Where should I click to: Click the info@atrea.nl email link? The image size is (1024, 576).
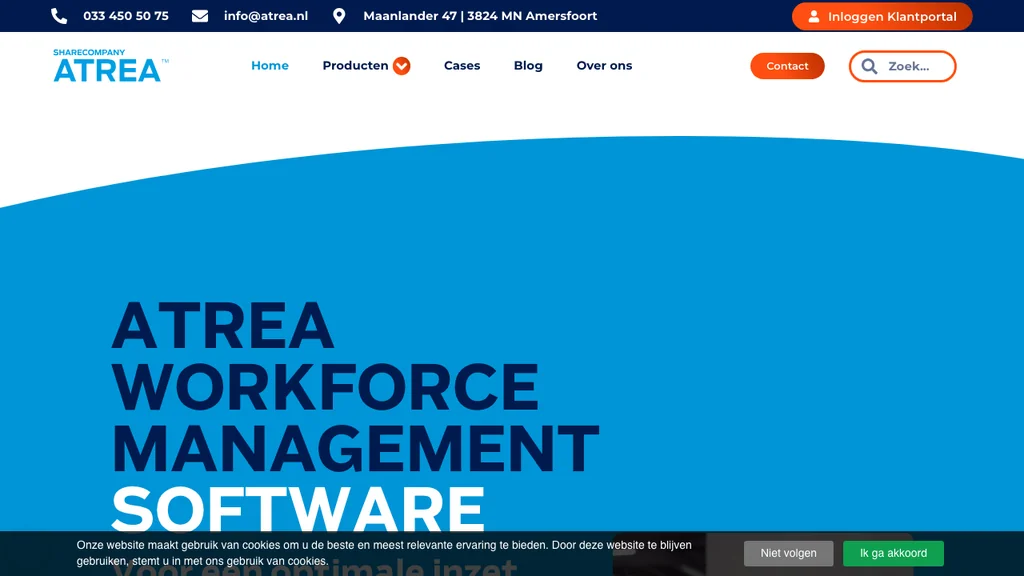(x=266, y=16)
